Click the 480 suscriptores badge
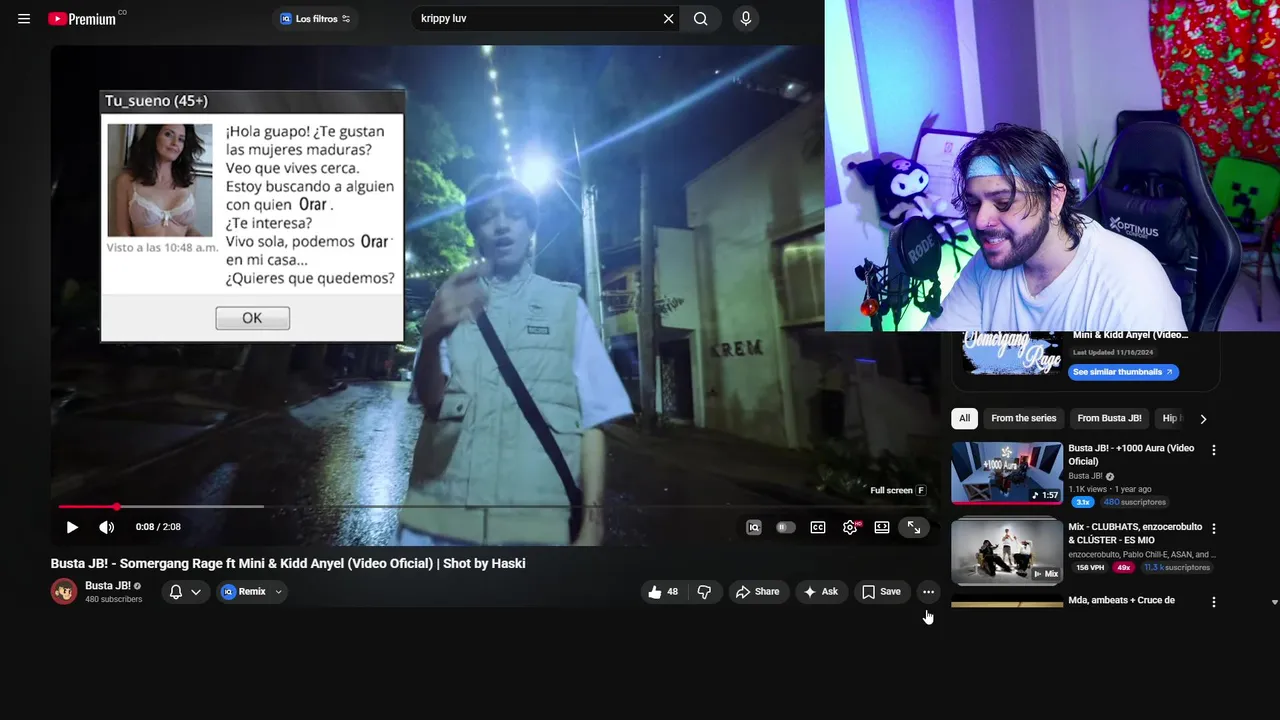Screen dimensions: 1280x720 point(1135,502)
